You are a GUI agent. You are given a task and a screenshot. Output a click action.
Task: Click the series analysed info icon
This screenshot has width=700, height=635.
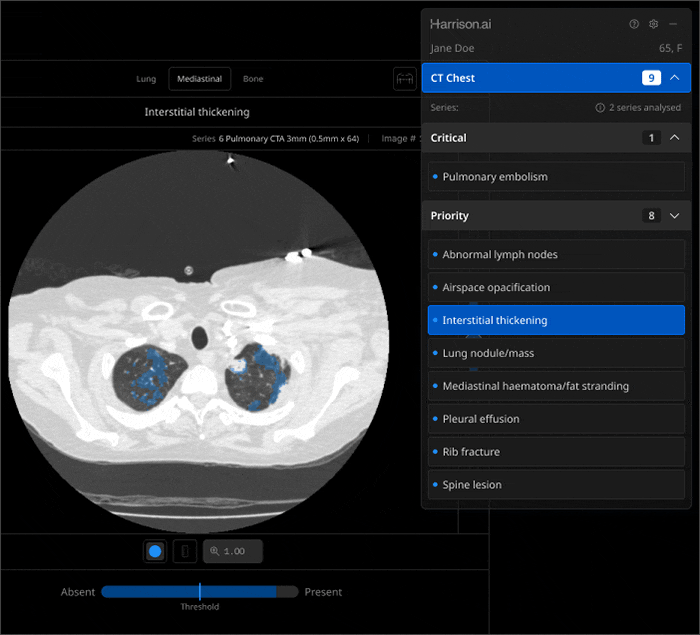pyautogui.click(x=600, y=108)
